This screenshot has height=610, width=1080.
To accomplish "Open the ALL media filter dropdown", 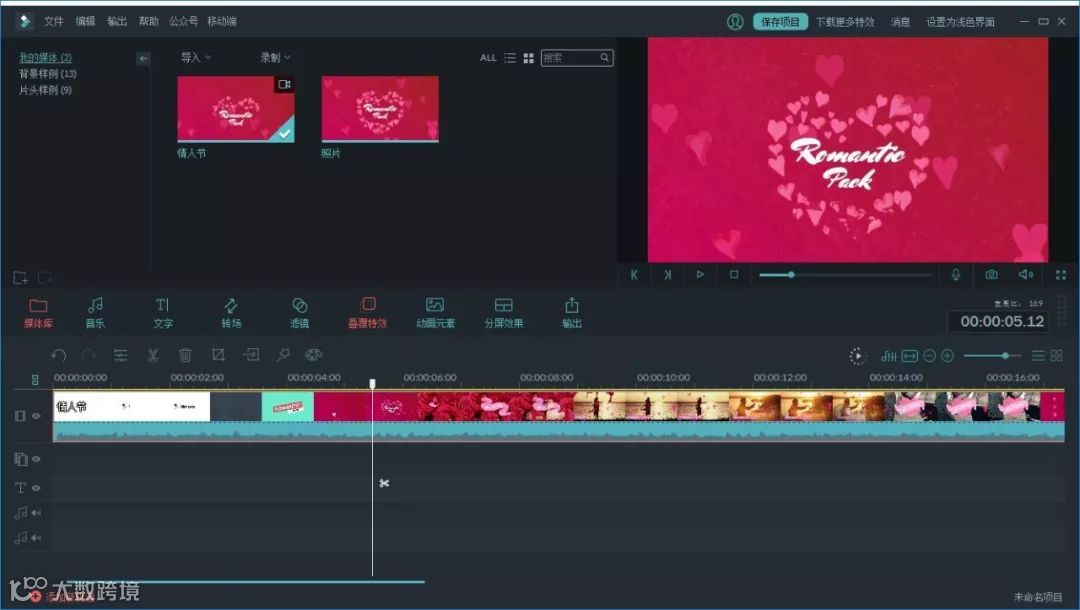I will pyautogui.click(x=488, y=57).
